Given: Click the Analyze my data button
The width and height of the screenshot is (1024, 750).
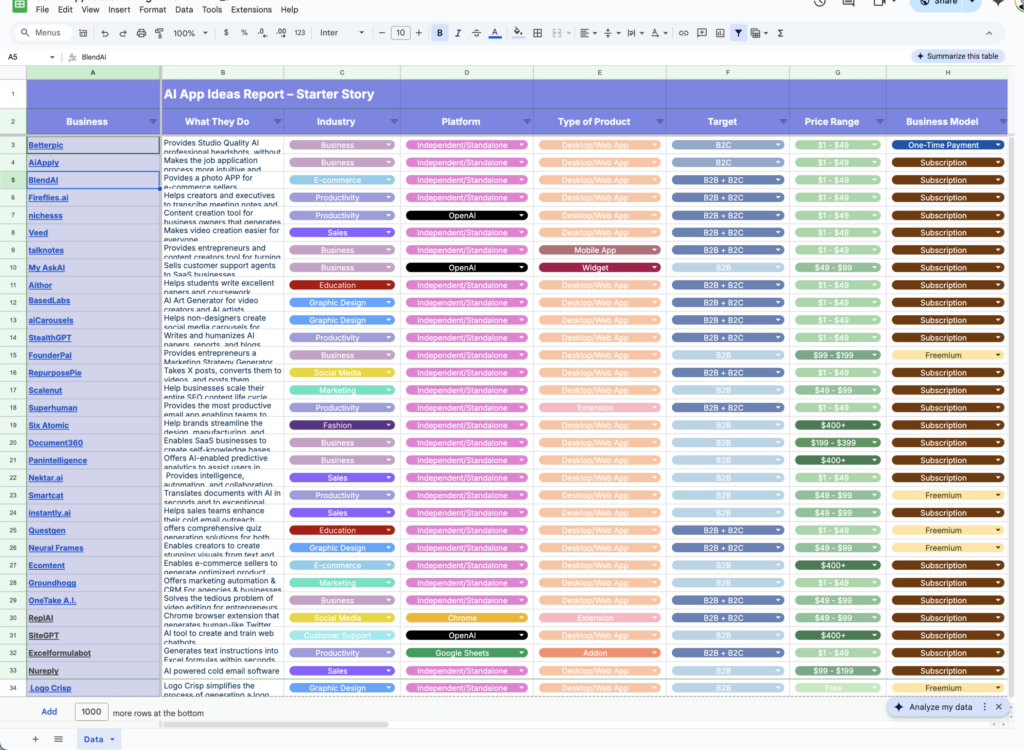Looking at the screenshot, I should tap(935, 707).
